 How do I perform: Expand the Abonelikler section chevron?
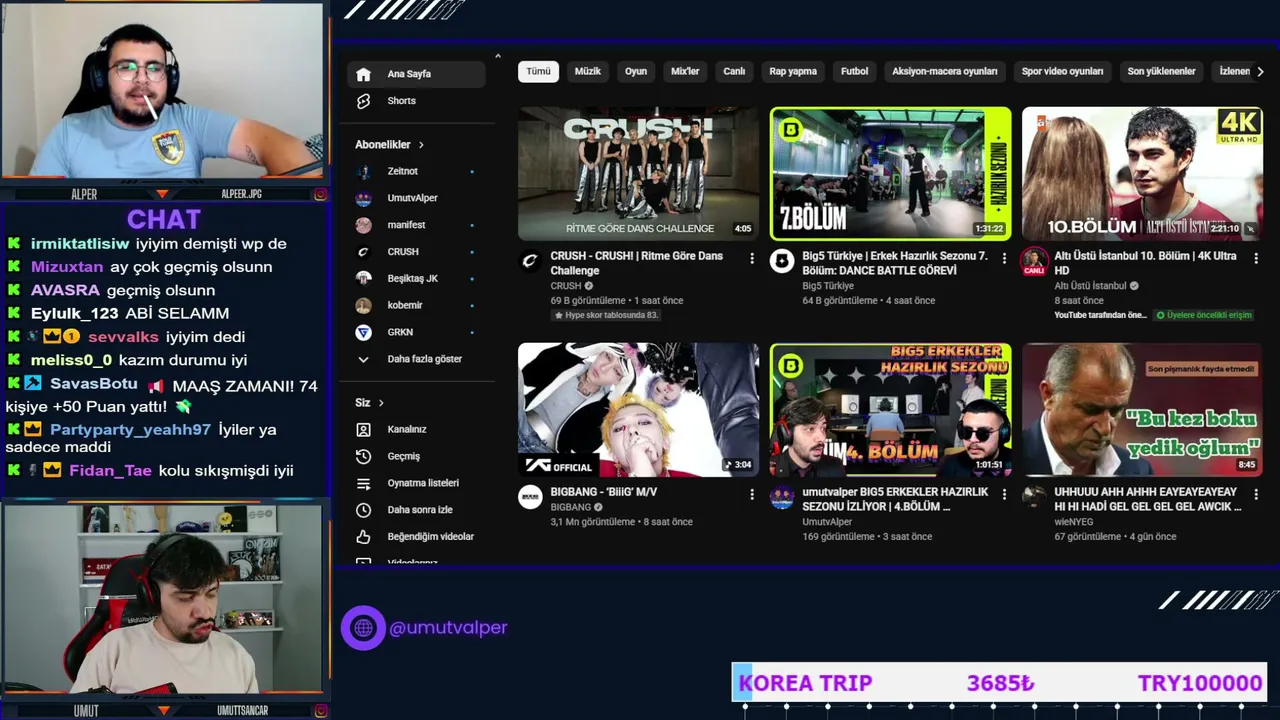421,145
